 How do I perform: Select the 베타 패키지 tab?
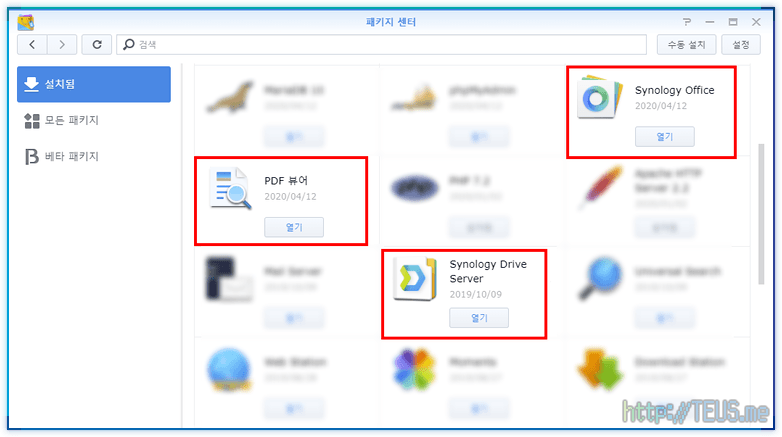[x=94, y=156]
